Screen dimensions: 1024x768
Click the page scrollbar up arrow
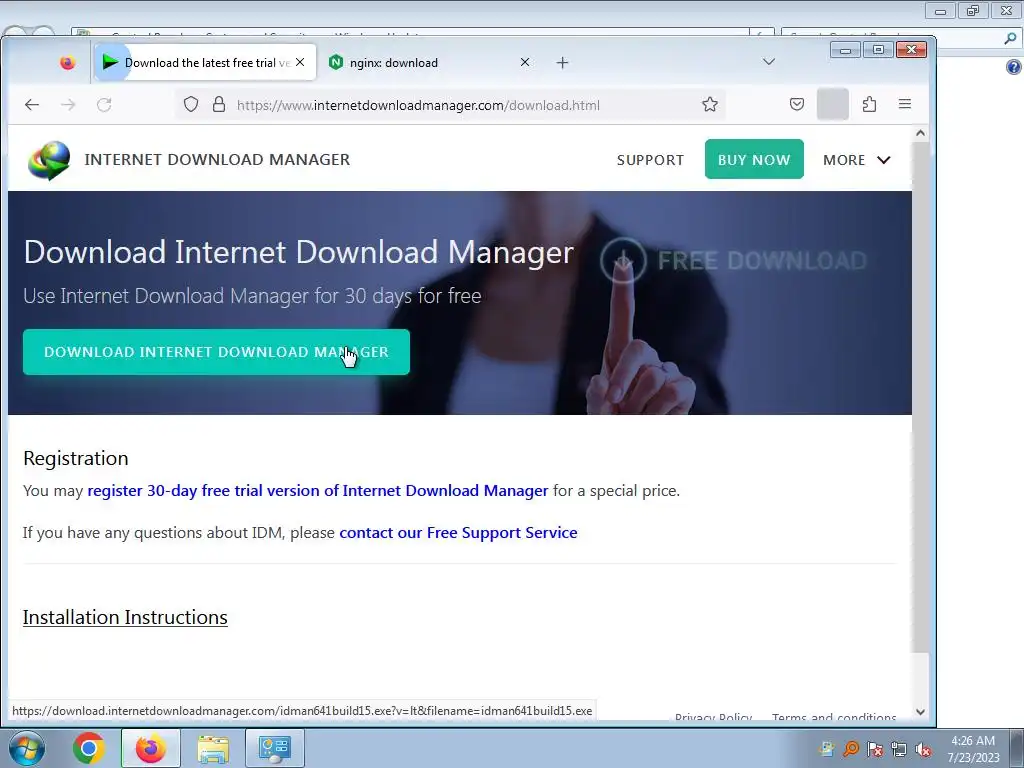pos(920,133)
